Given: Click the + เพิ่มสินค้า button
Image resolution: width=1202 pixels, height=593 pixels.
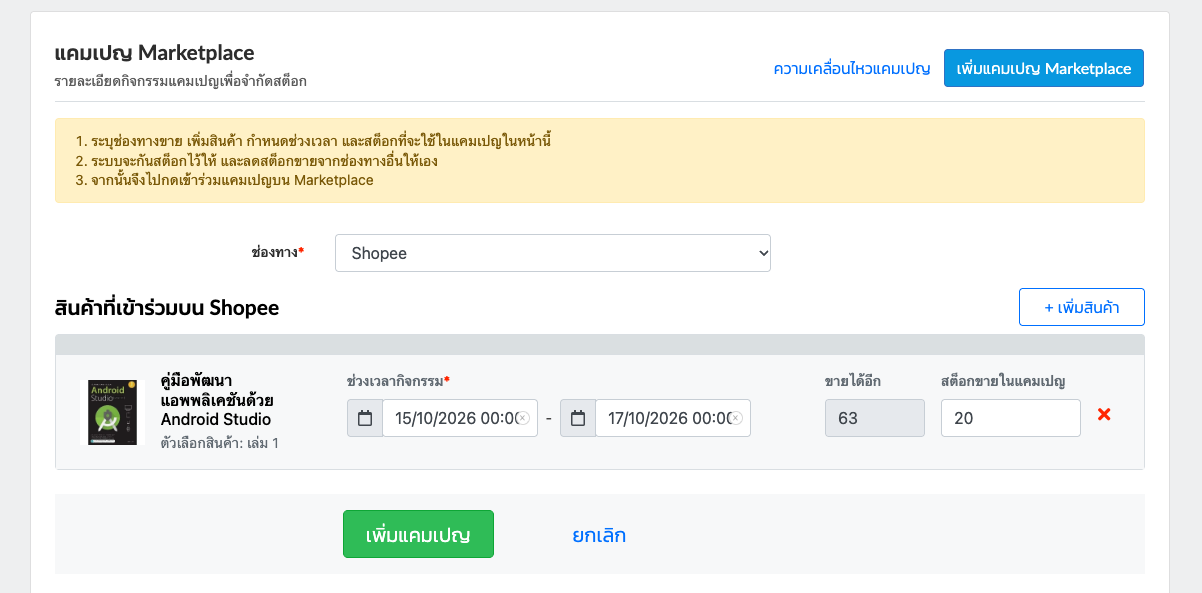Looking at the screenshot, I should click(x=1082, y=307).
